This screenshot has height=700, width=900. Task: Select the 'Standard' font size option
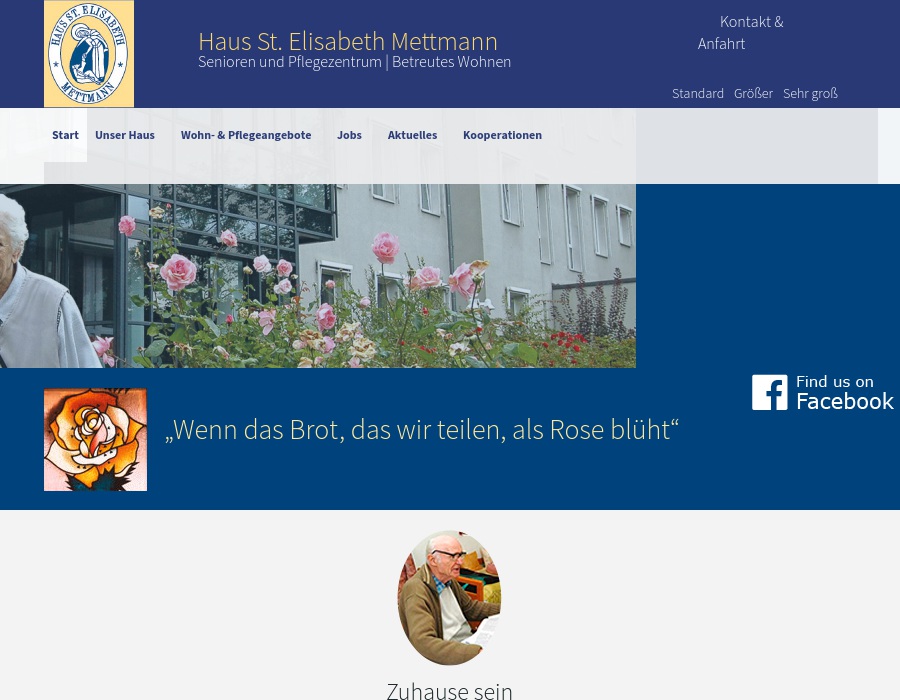point(698,93)
